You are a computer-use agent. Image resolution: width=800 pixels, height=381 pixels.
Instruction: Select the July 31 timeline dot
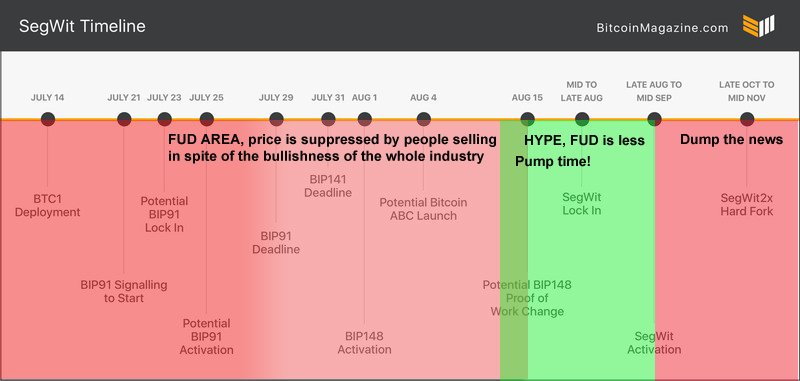point(328,119)
